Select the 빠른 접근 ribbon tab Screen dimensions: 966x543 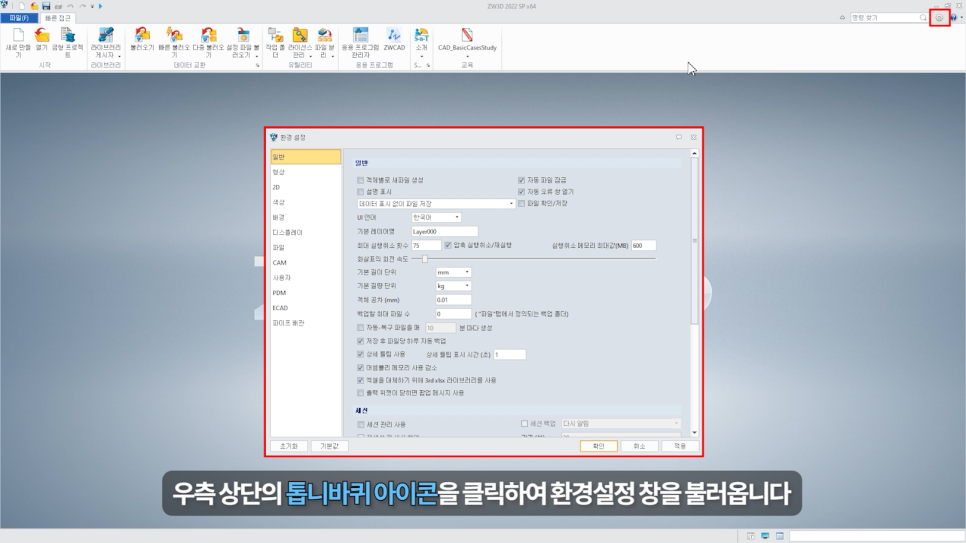(x=58, y=18)
